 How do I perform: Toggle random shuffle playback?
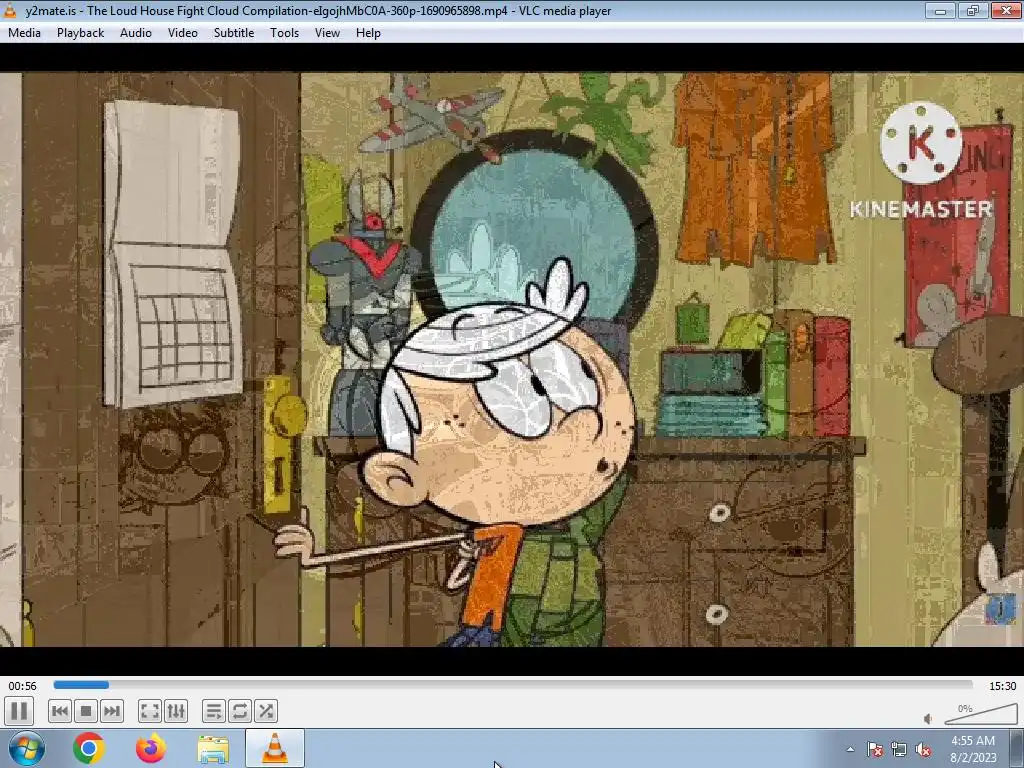[x=266, y=711]
